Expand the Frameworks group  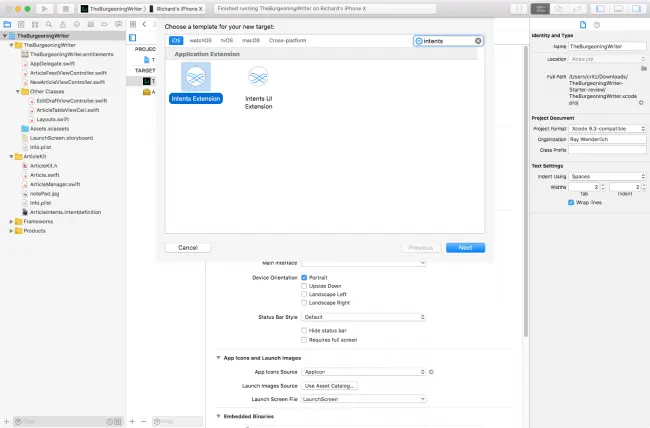[x=11, y=221]
